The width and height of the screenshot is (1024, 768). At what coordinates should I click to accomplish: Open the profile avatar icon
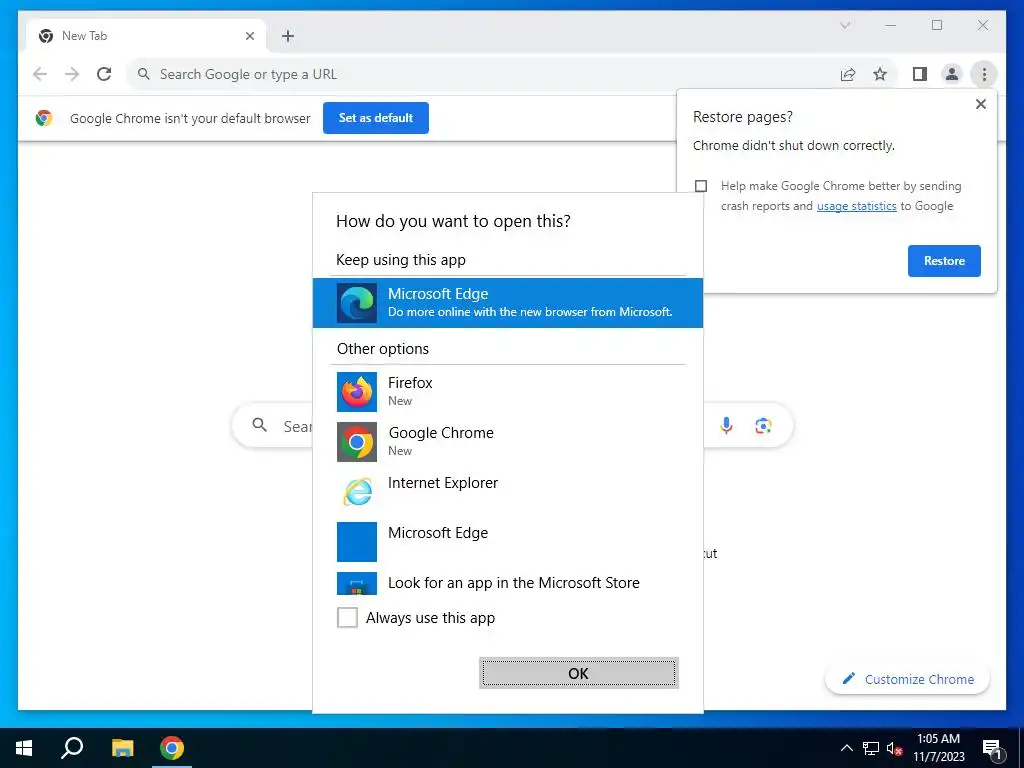pos(952,74)
